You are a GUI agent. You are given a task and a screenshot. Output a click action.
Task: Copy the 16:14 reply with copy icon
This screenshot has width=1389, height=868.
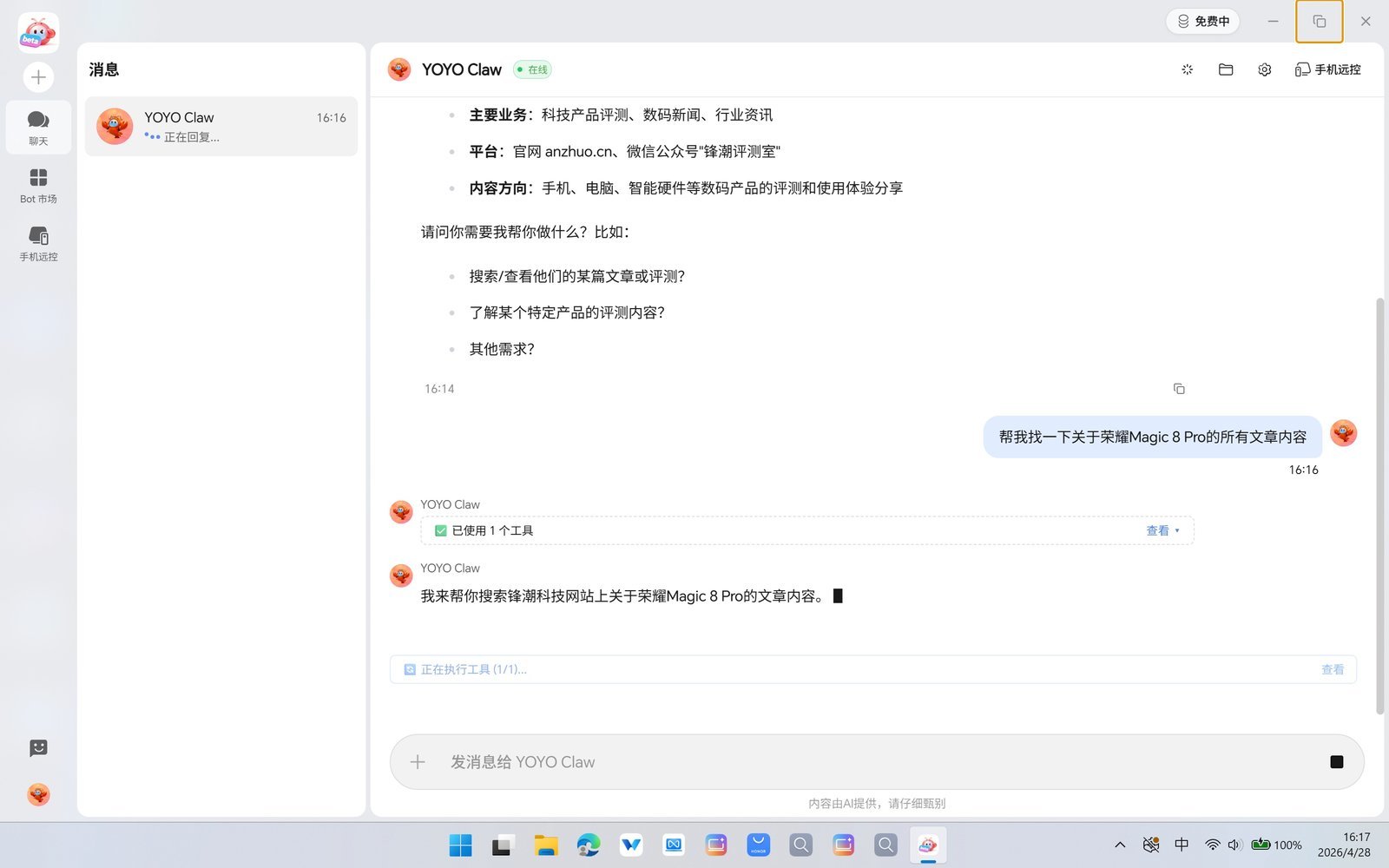tap(1179, 389)
